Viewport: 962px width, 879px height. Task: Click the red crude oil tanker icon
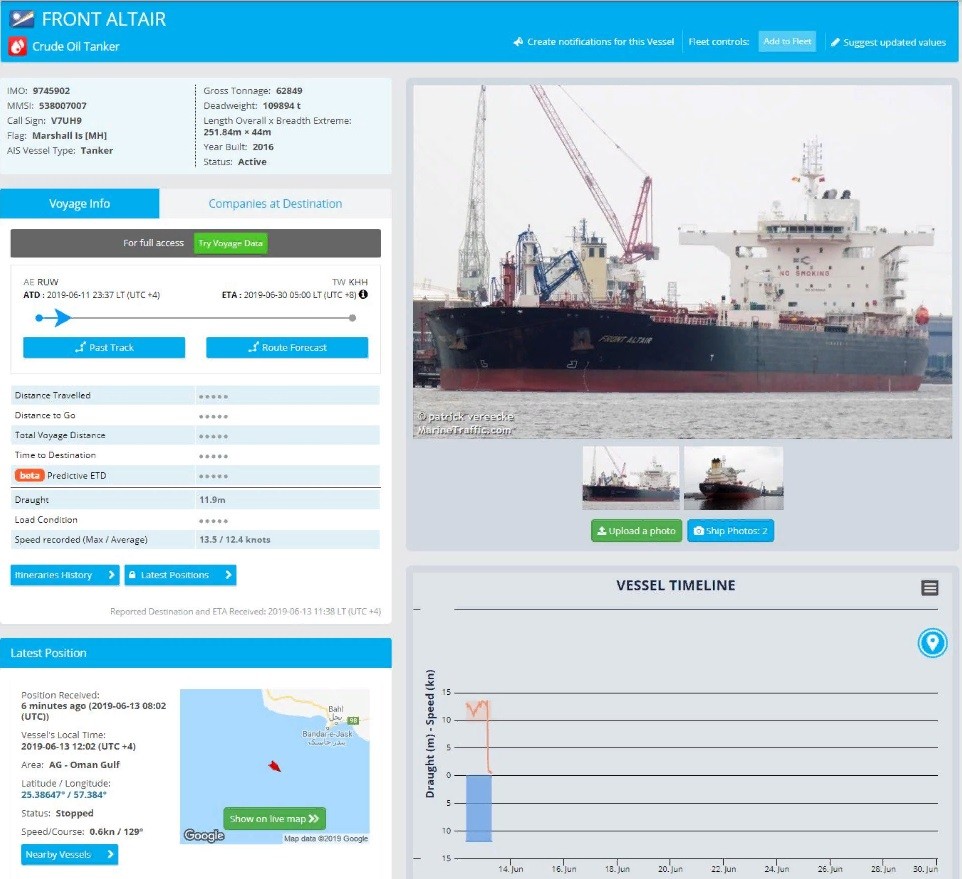click(x=18, y=46)
